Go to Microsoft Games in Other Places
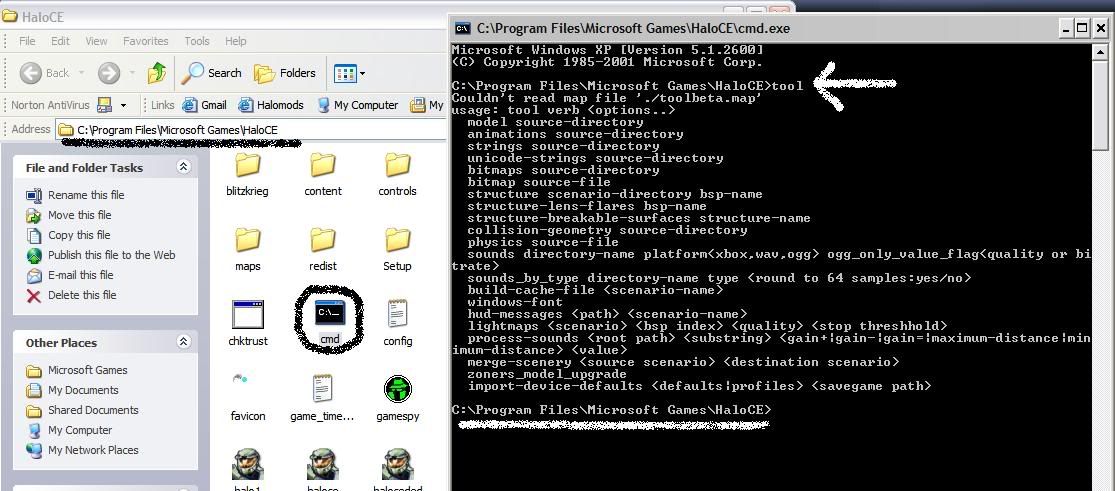 [x=87, y=370]
